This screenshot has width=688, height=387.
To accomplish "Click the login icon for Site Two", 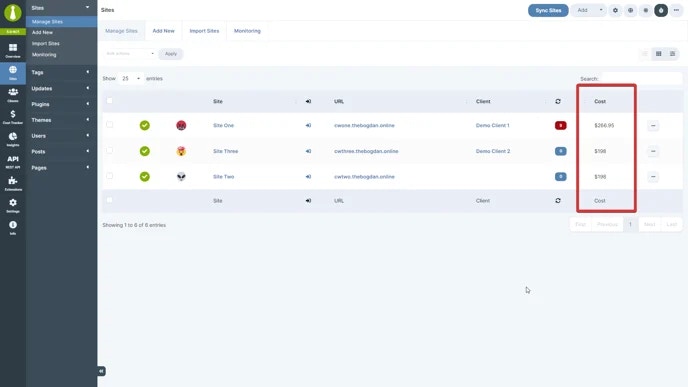I will 308,176.
